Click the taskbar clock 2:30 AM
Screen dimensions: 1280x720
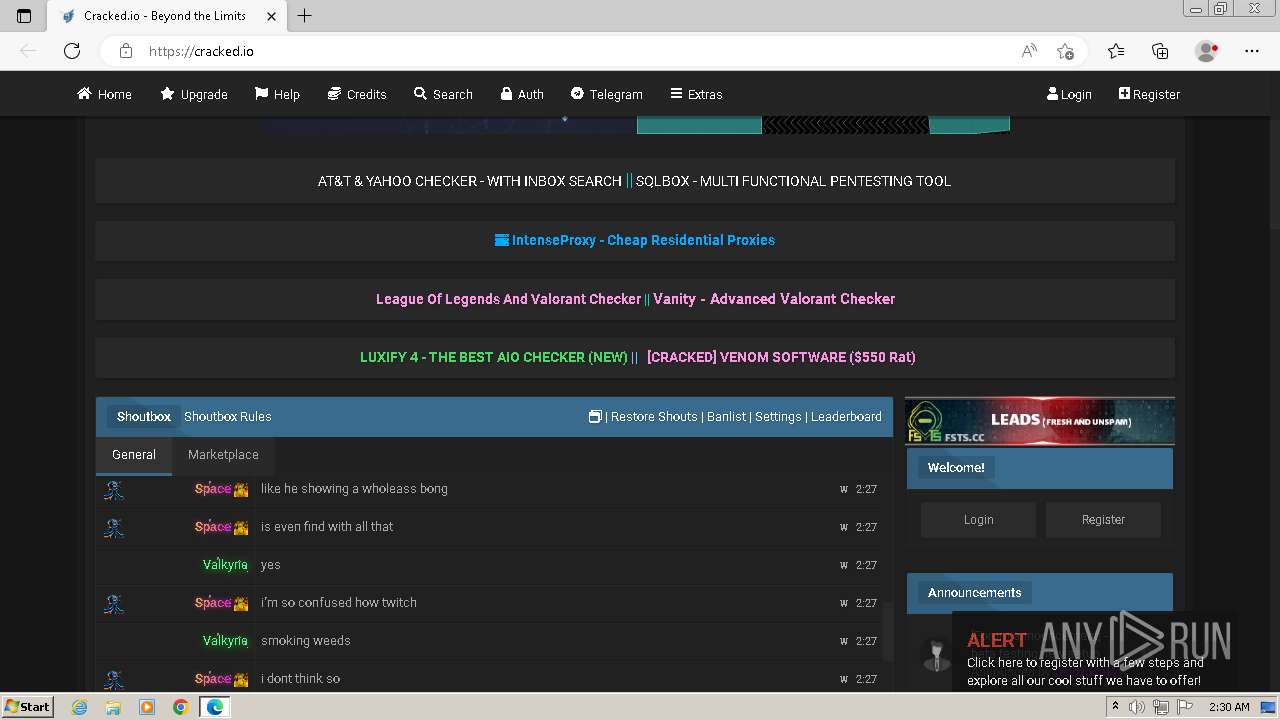[x=1229, y=707]
